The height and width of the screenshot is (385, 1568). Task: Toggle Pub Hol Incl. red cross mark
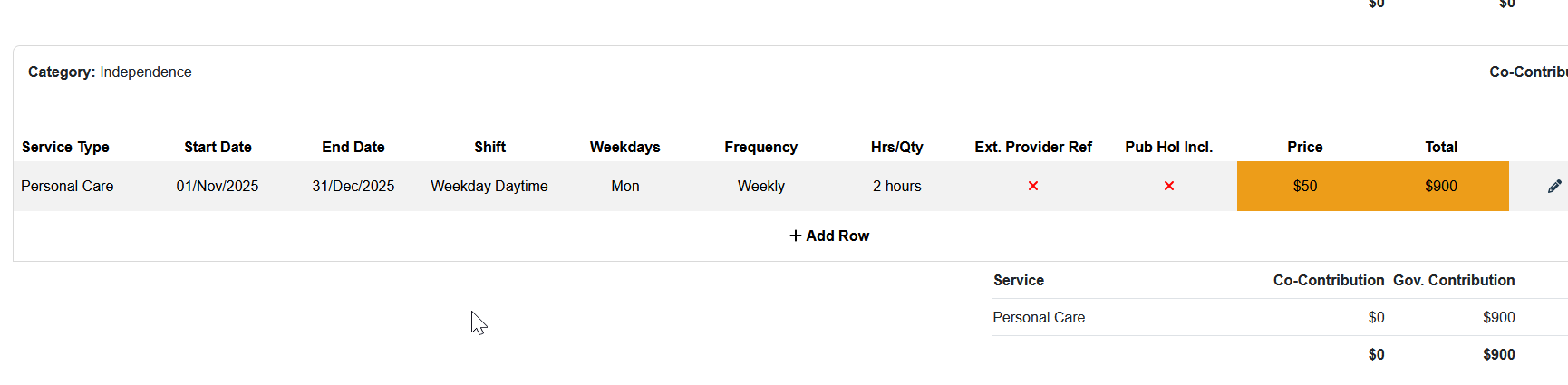(1168, 186)
